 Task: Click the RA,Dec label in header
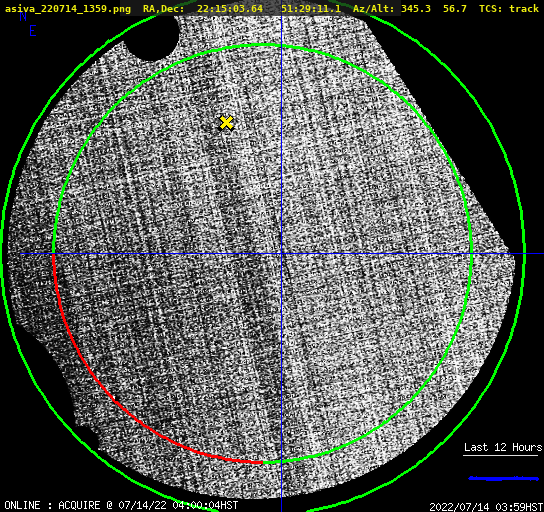163,9
